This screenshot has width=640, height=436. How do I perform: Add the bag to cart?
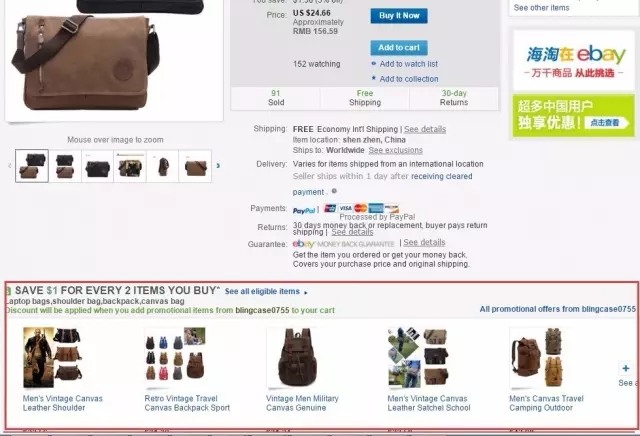coord(399,48)
